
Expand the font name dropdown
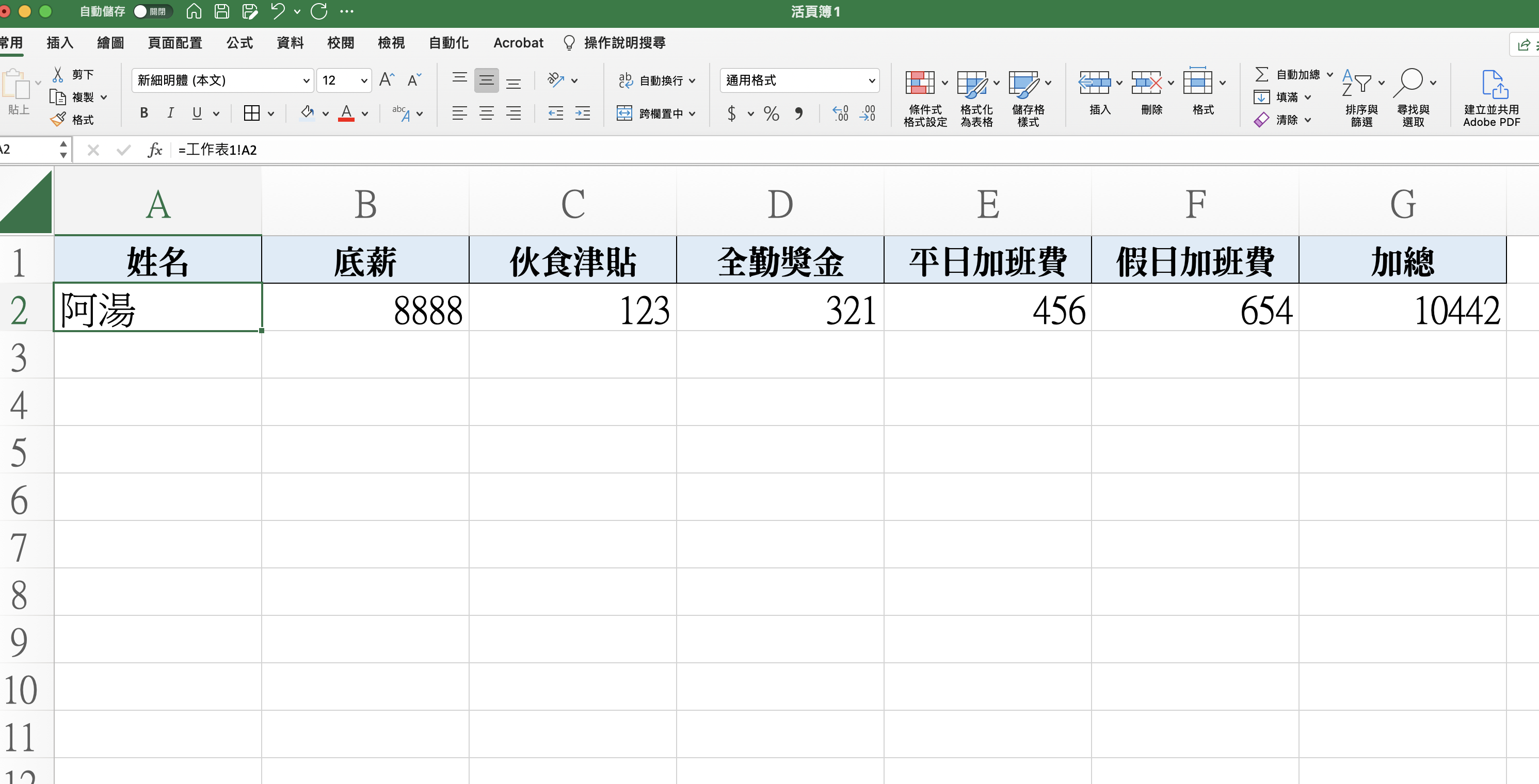[x=306, y=80]
